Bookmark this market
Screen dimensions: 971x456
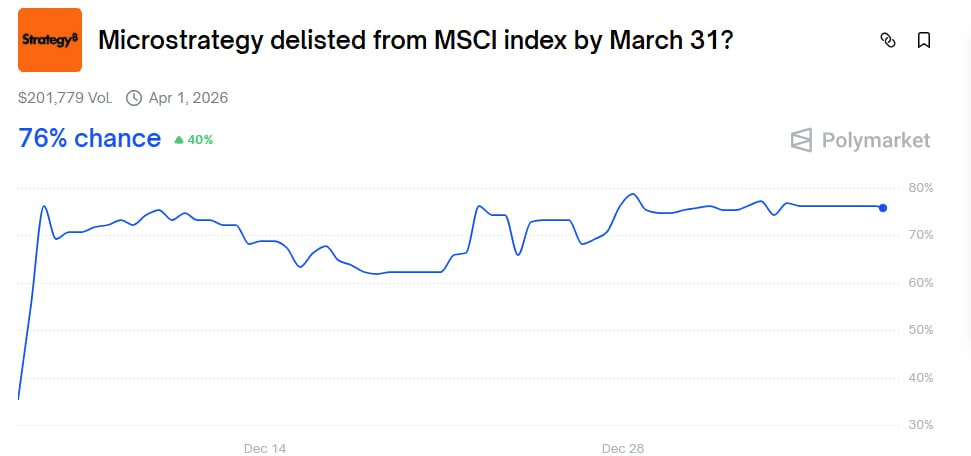924,40
